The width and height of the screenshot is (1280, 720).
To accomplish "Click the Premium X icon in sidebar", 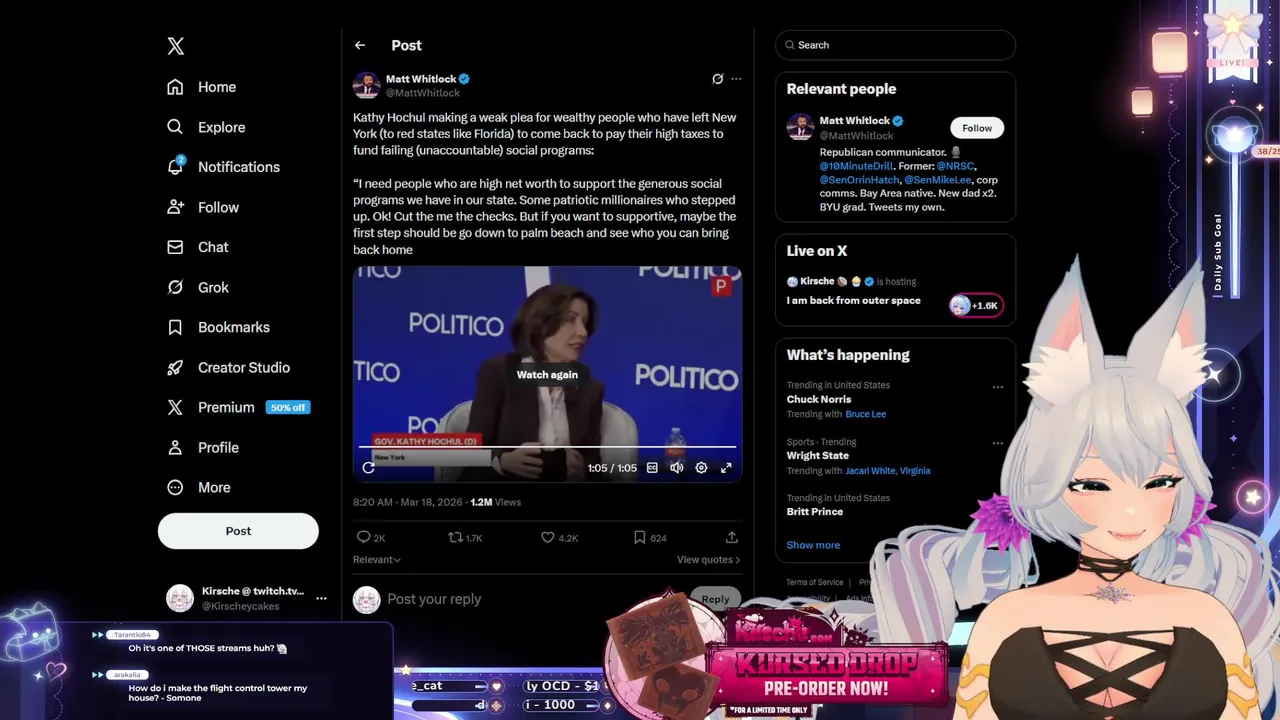I will pyautogui.click(x=175, y=407).
